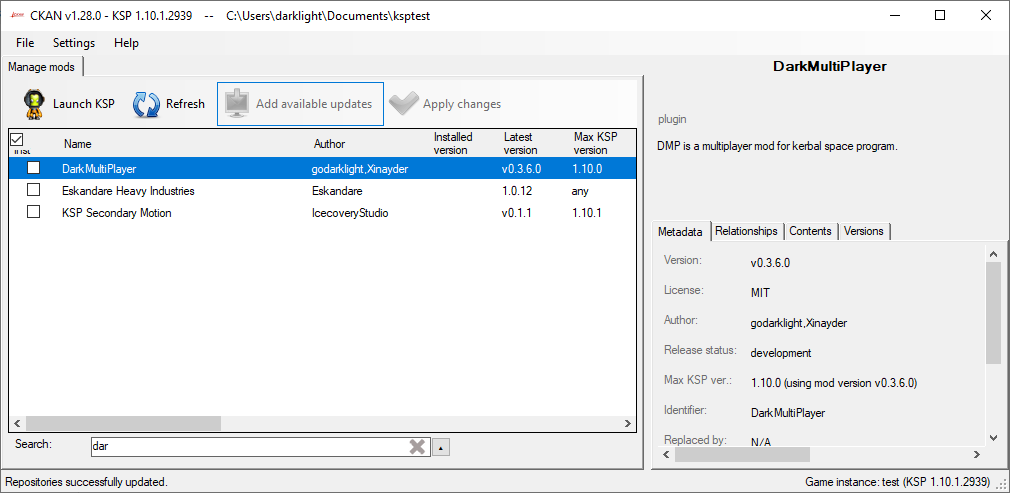Click mod list scroll left arrow
This screenshot has height=493, width=1010.
[17, 423]
